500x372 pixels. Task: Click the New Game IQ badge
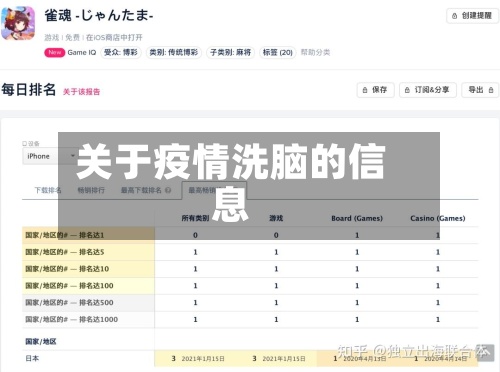(x=70, y=52)
